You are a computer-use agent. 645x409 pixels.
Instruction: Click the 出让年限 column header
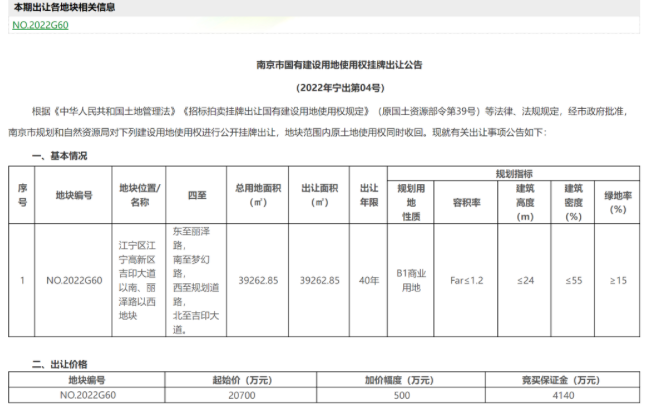[x=368, y=195]
